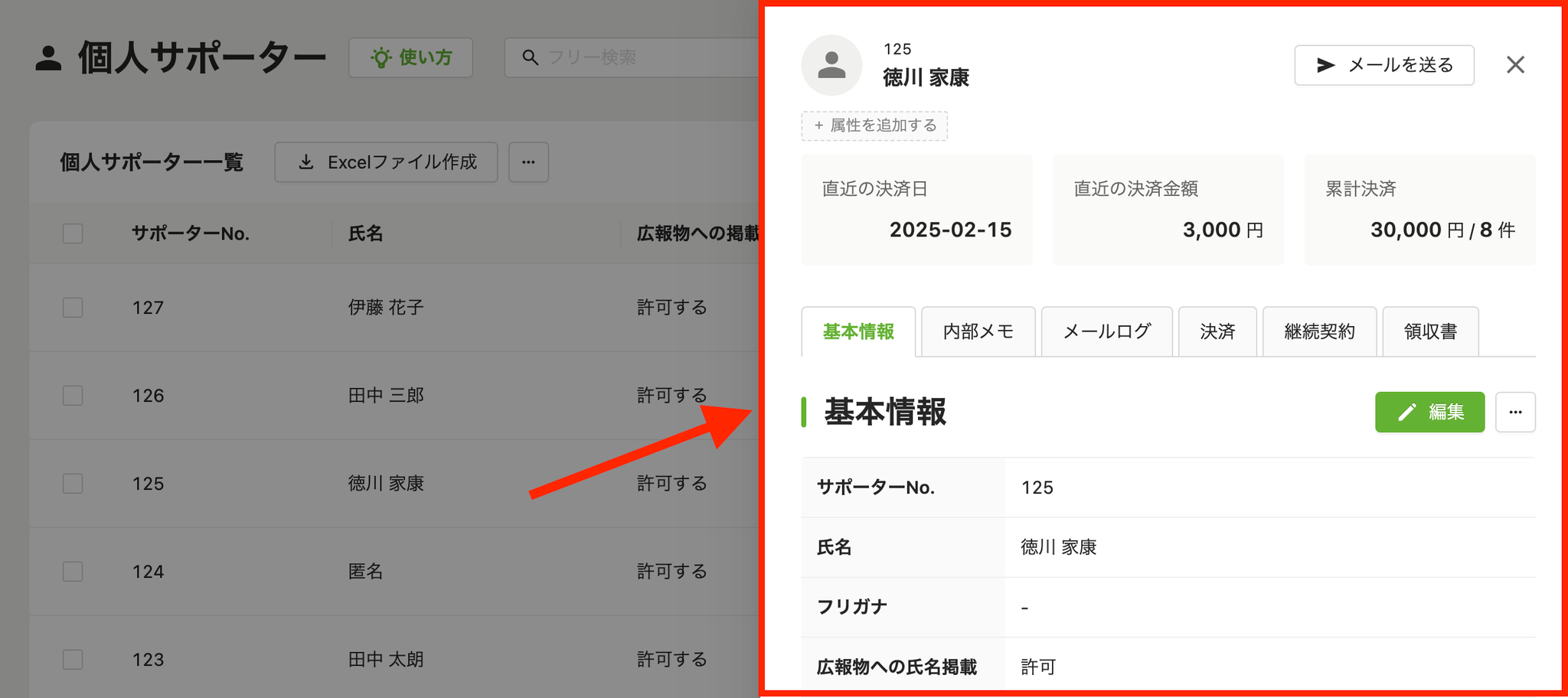Viewport: 1568px width, 698px height.
Task: Click + 属性を追加する tag button
Action: click(x=874, y=126)
